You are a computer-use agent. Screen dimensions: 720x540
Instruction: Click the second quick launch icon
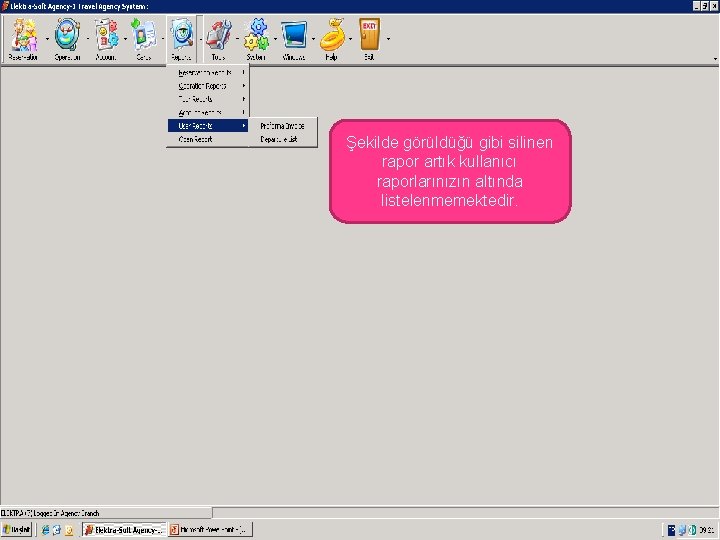57,530
